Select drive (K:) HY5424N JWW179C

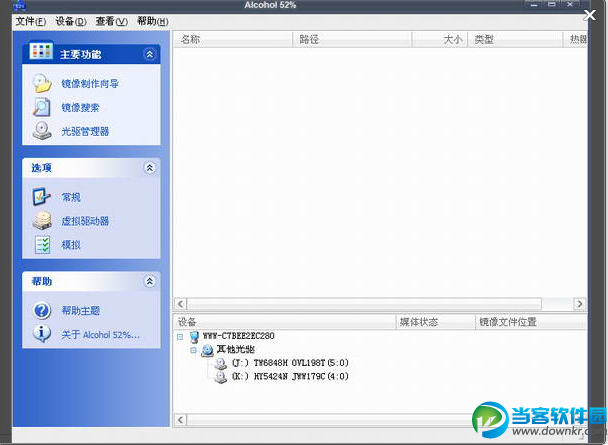coord(290,376)
